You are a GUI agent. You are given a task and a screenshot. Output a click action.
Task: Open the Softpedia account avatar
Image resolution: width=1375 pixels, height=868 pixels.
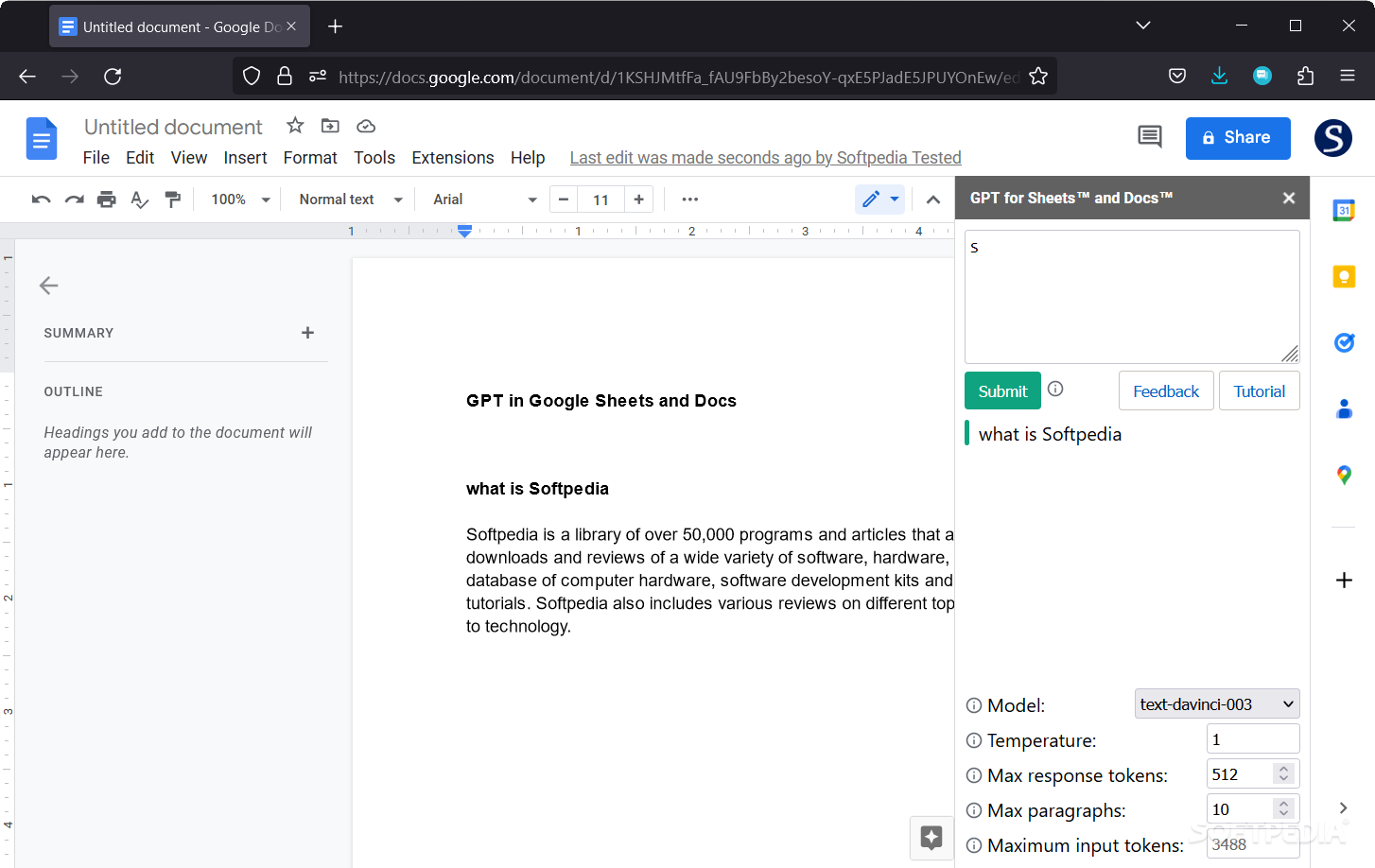(x=1333, y=138)
